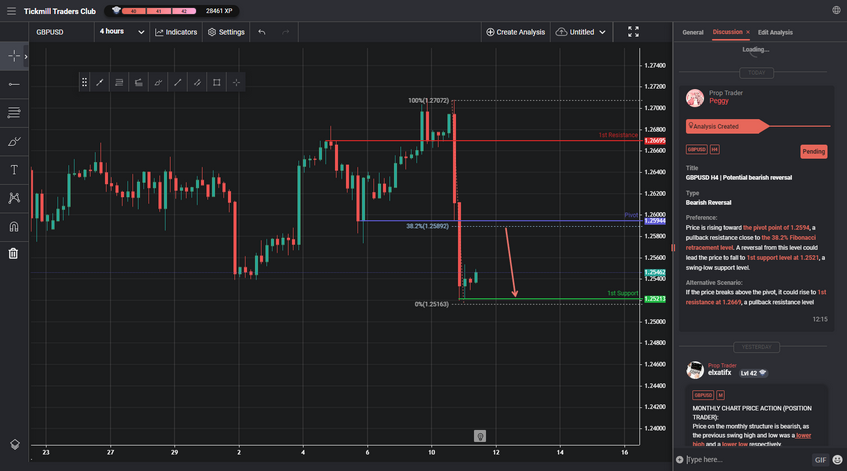
Task: Click the add attachment plus icon
Action: point(680,460)
